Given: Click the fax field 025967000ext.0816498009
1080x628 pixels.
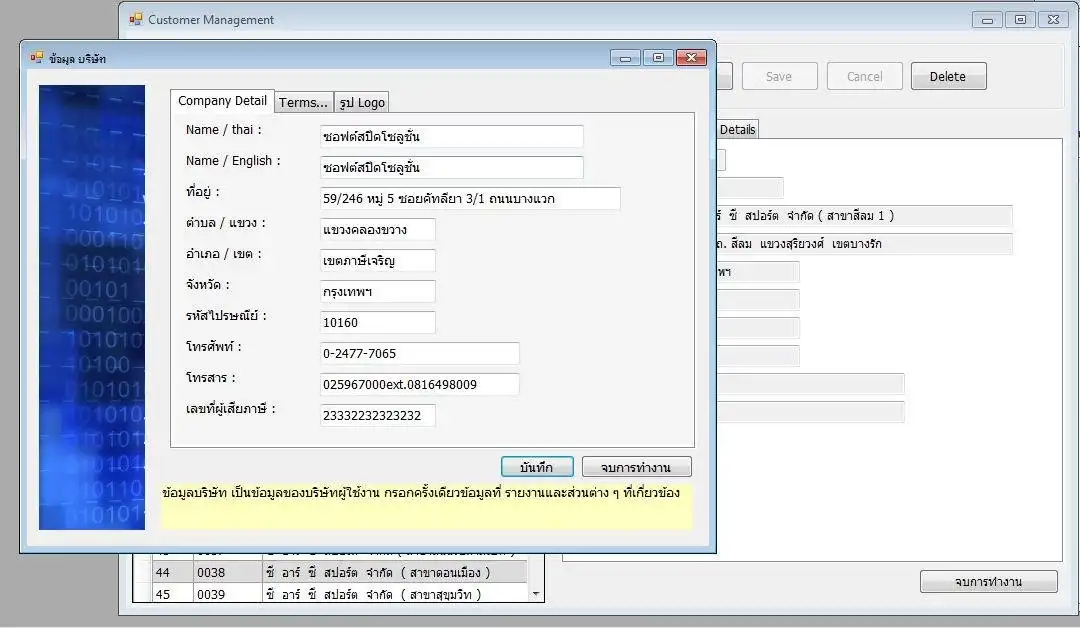Looking at the screenshot, I should 419,384.
